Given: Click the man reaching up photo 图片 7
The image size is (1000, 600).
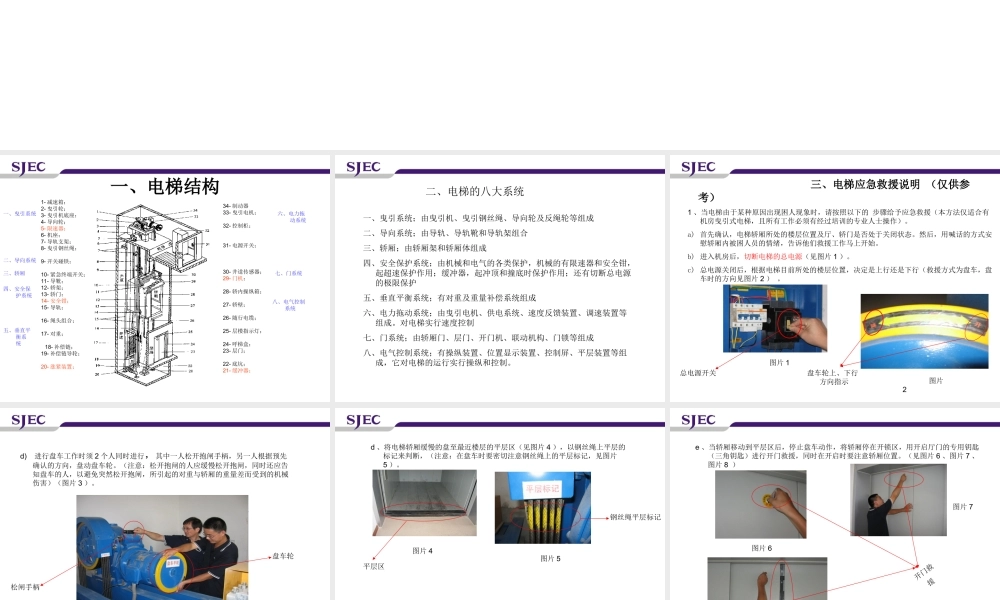Looking at the screenshot, I should click(898, 500).
